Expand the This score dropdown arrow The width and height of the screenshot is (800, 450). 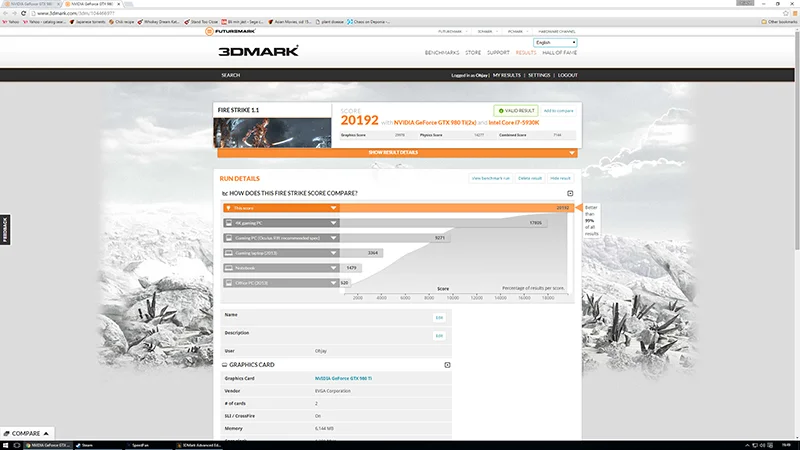point(333,208)
